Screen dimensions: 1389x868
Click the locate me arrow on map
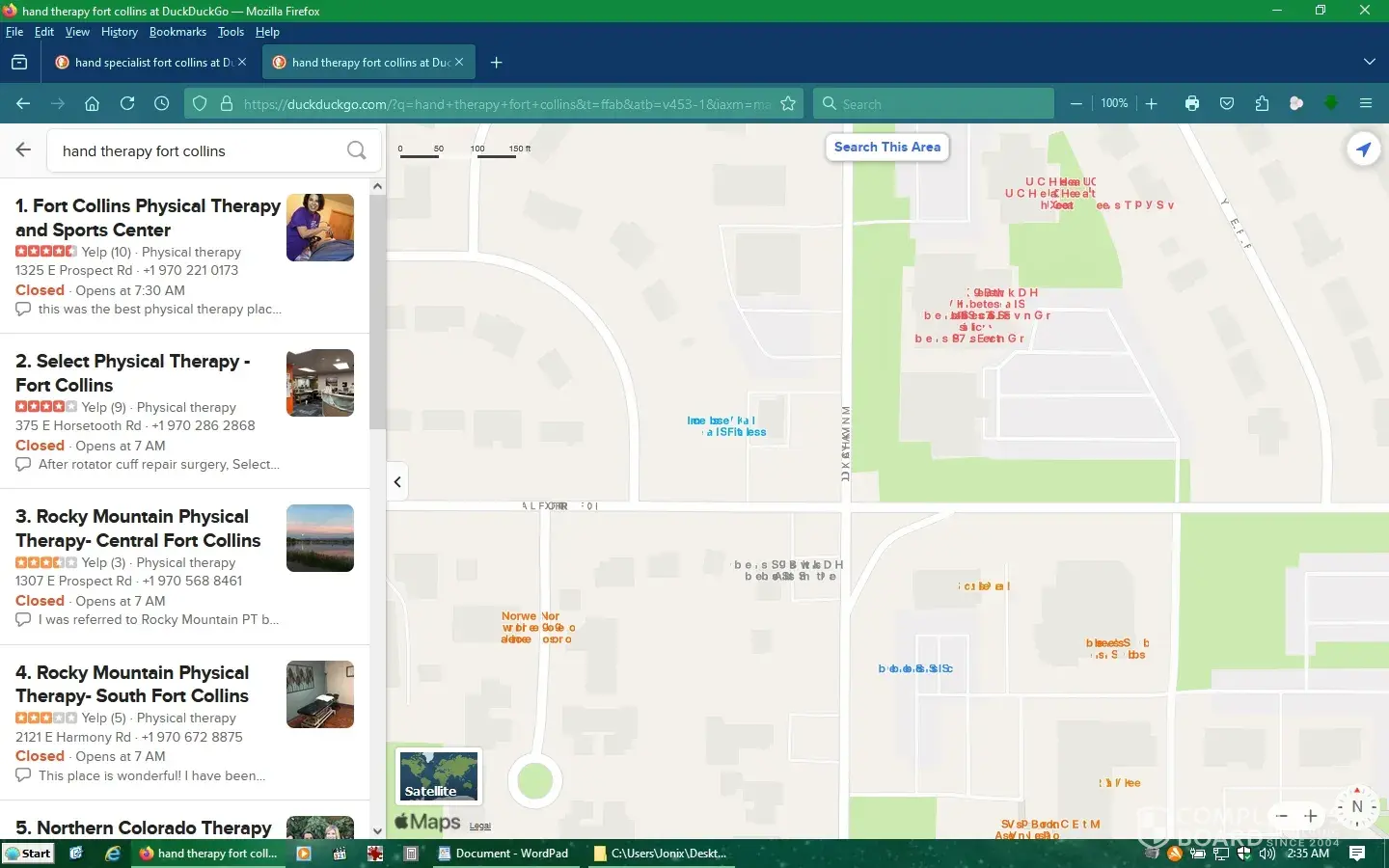(x=1363, y=149)
